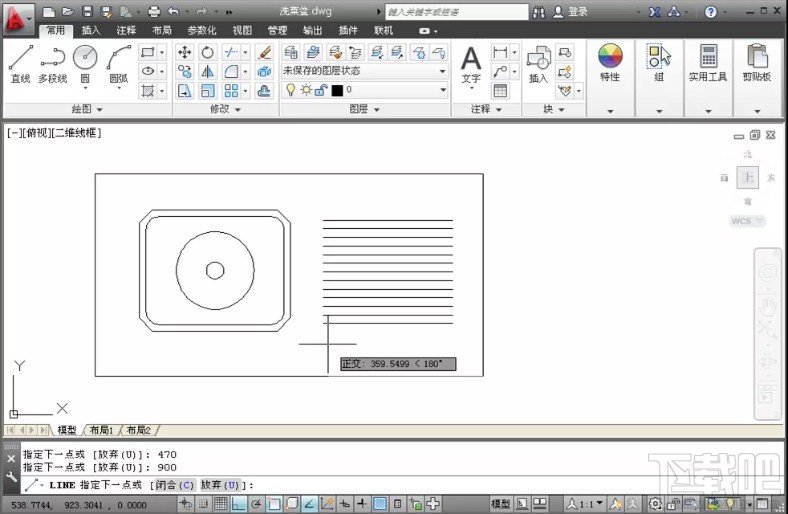The image size is (788, 514).
Task: Select the Mirror tool icon
Action: pos(208,71)
